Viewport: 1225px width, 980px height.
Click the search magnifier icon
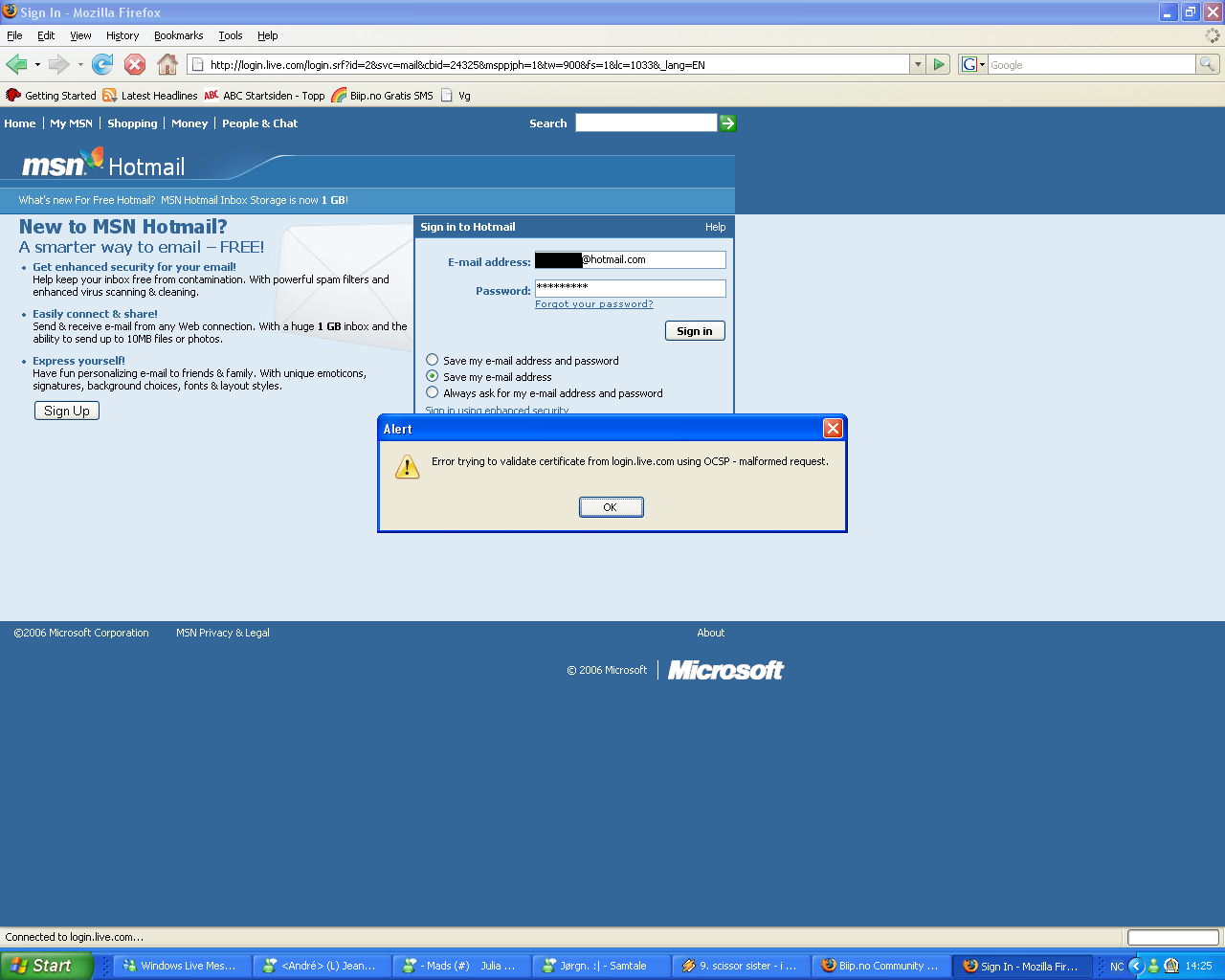1208,64
